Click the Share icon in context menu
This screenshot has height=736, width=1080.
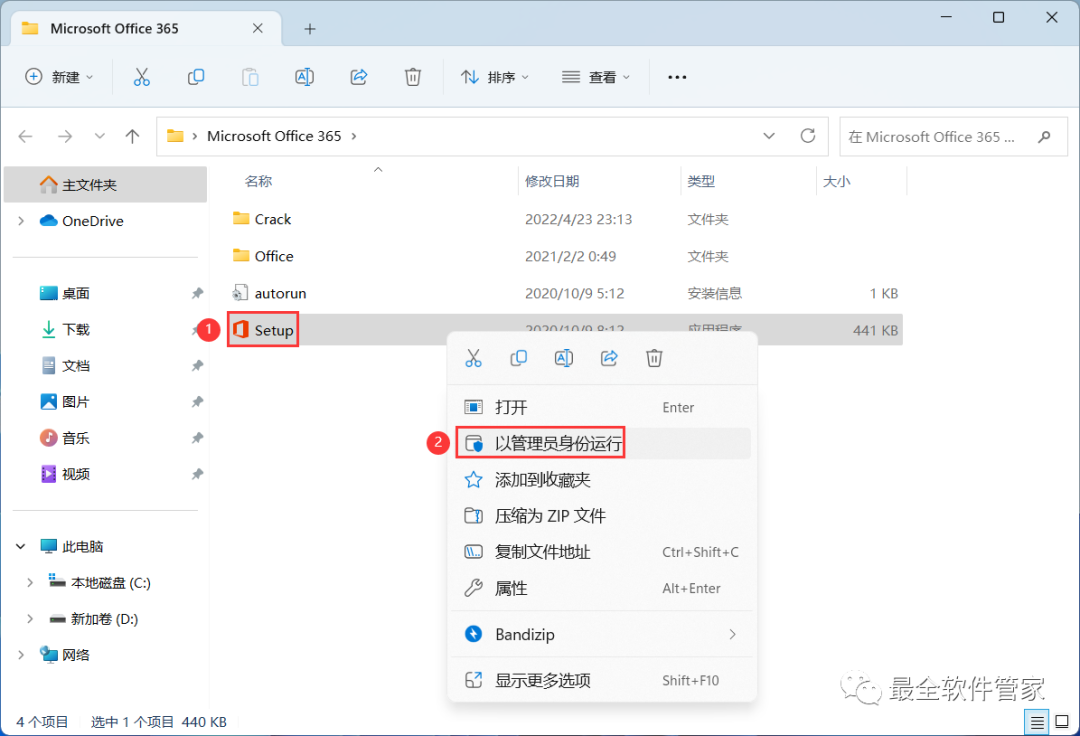pyautogui.click(x=609, y=358)
